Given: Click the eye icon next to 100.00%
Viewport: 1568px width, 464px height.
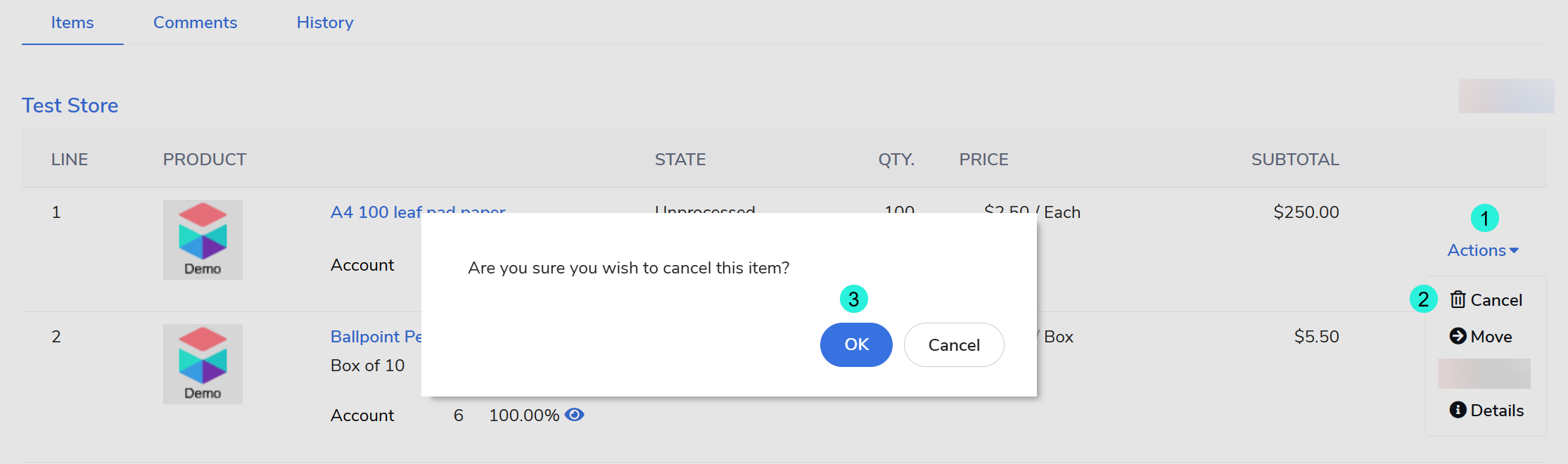Looking at the screenshot, I should [575, 415].
